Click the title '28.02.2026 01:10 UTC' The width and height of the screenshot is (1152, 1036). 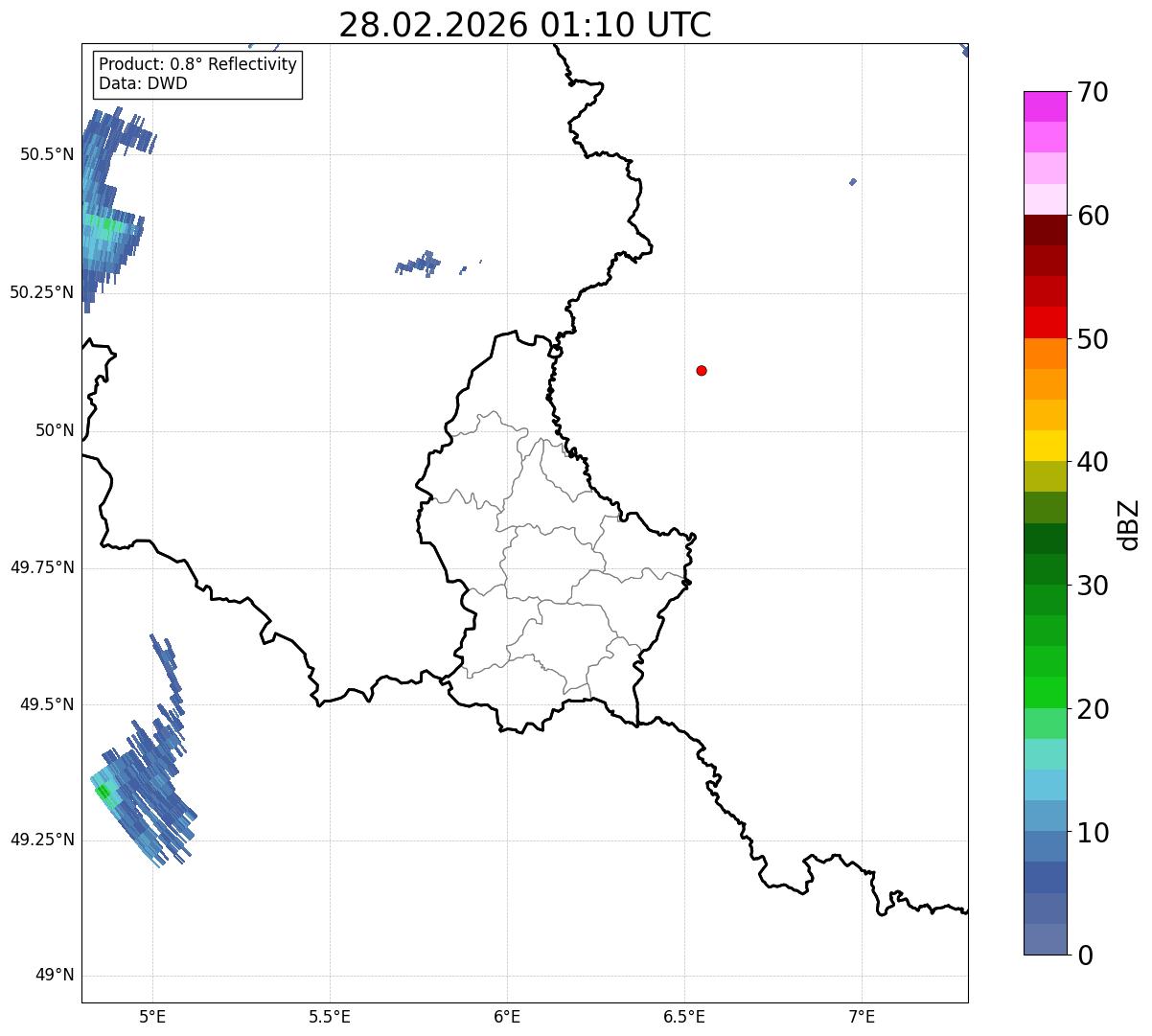click(525, 25)
